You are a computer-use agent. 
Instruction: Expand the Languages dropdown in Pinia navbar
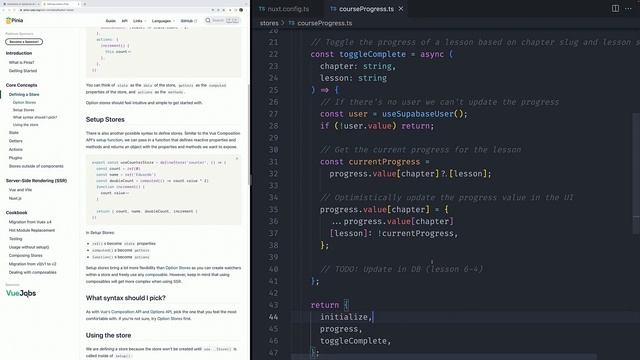click(163, 21)
